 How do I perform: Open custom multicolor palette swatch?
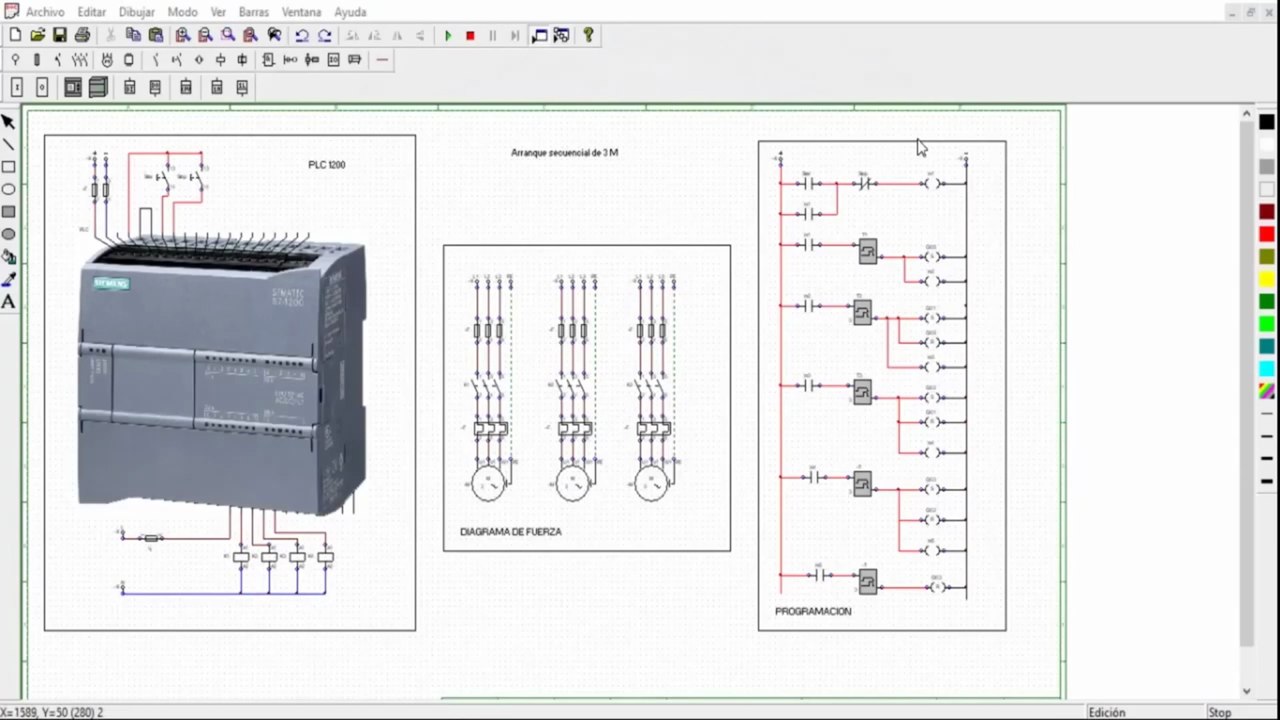click(x=1267, y=391)
